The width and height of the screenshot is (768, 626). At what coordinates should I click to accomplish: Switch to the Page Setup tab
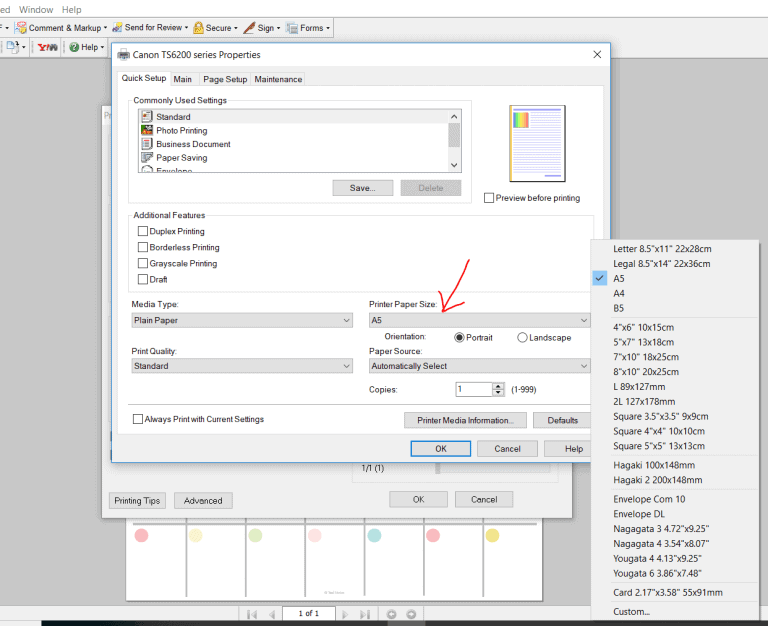click(x=225, y=79)
